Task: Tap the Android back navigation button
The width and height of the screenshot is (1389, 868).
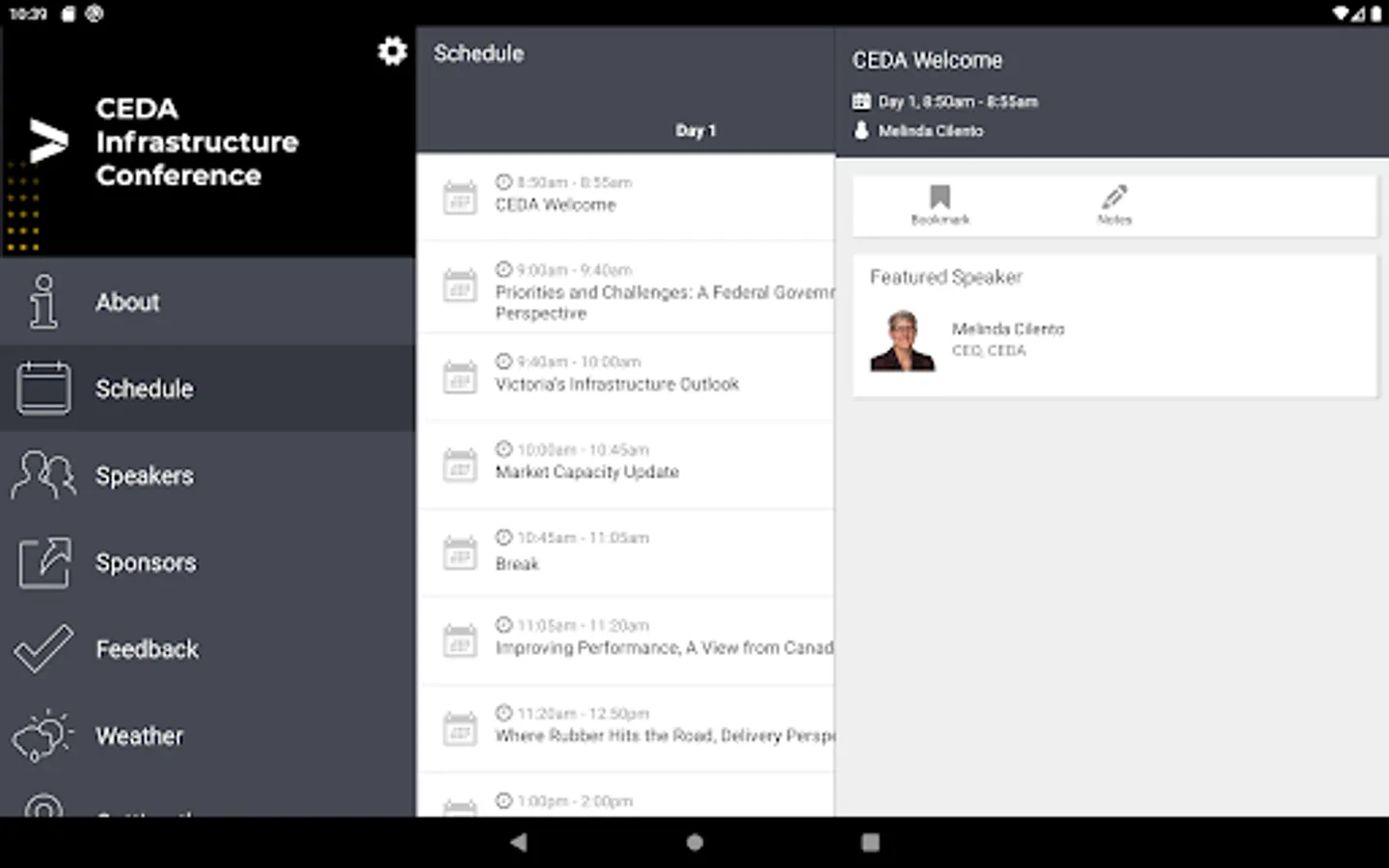Action: point(519,842)
